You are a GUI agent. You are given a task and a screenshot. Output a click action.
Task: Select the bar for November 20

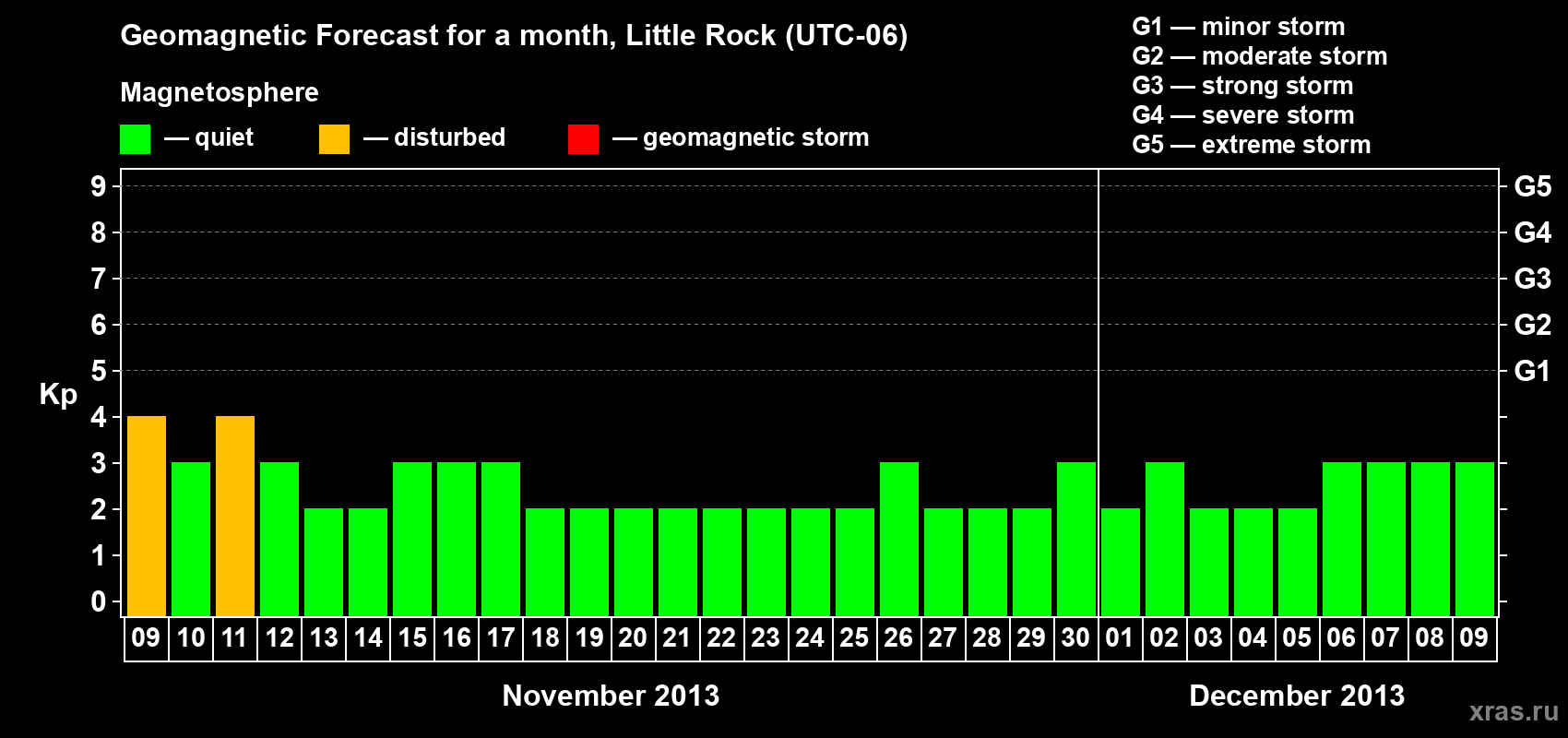pyautogui.click(x=634, y=563)
